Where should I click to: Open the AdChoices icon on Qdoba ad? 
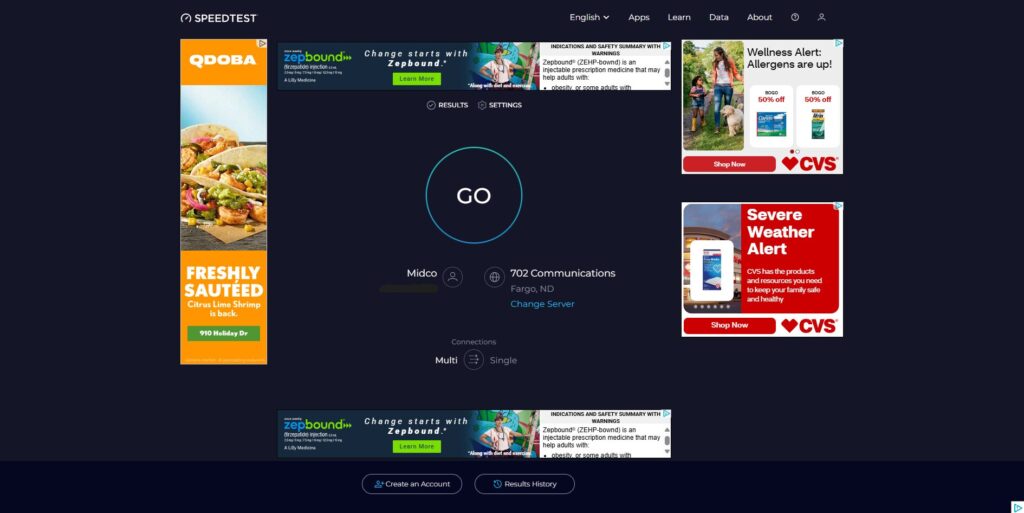pos(262,44)
